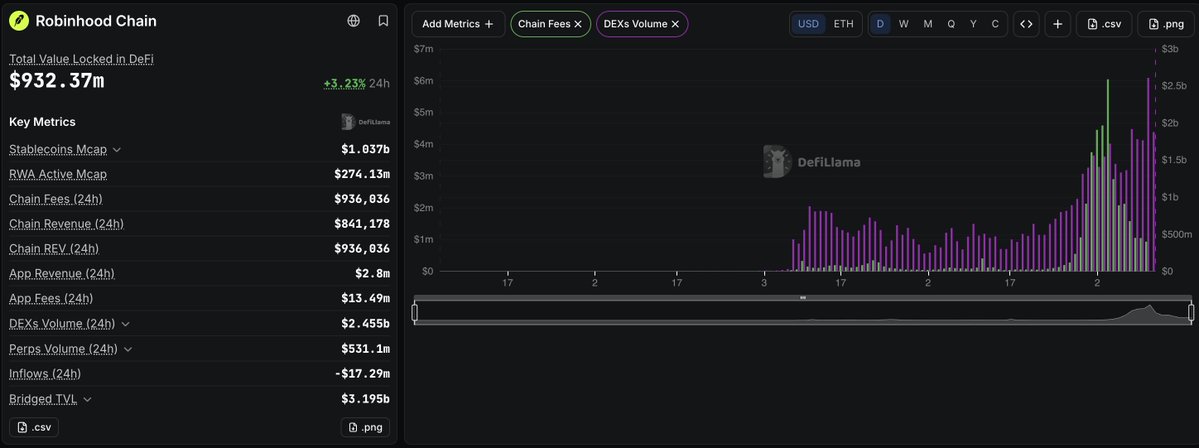Click the -$17.29m inflows value
The width and height of the screenshot is (1199, 448).
pos(362,374)
